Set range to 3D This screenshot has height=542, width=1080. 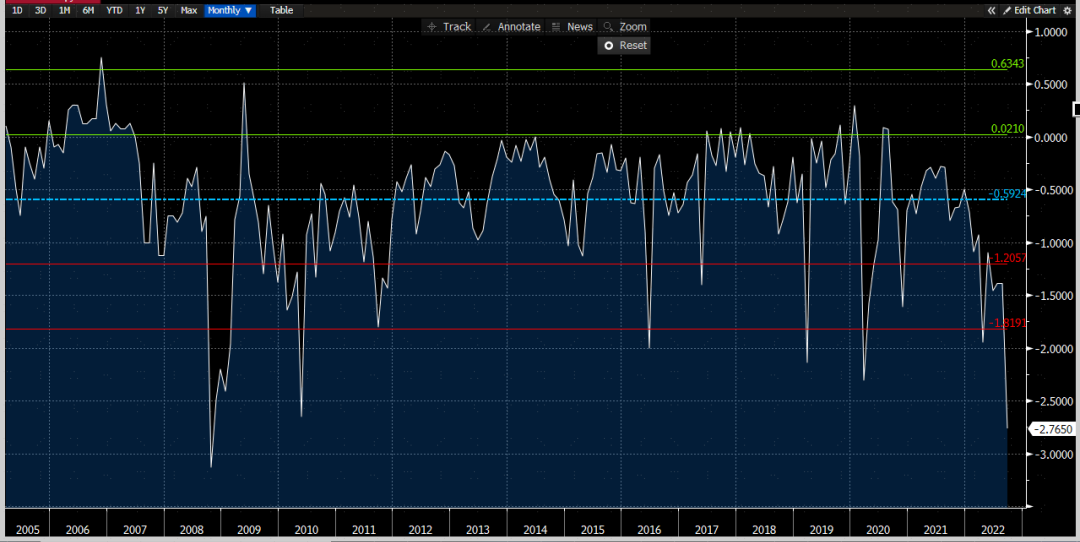point(41,10)
